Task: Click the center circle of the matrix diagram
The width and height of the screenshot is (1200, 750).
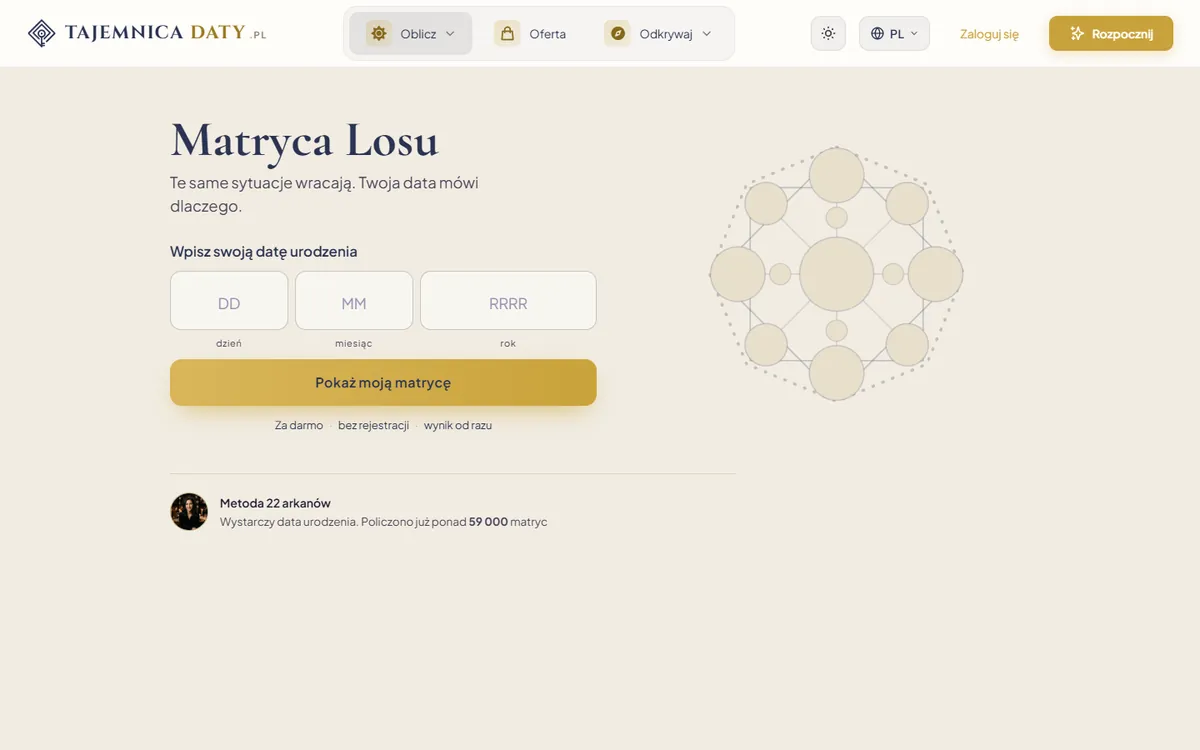Action: coord(837,274)
